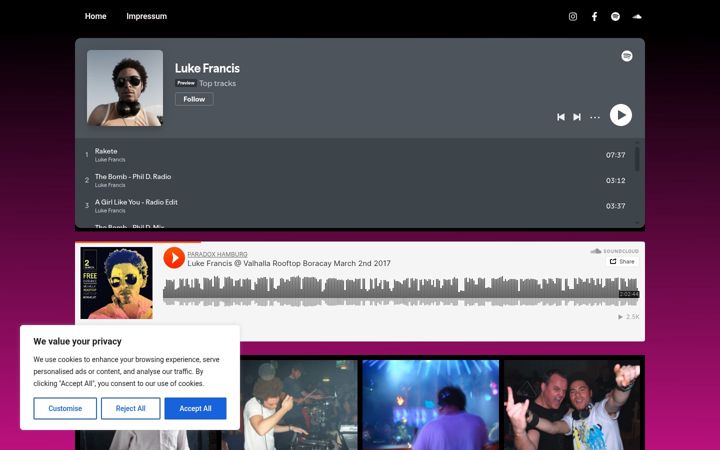Click the Spotify logo in the player
This screenshot has height=450, width=720.
(626, 56)
